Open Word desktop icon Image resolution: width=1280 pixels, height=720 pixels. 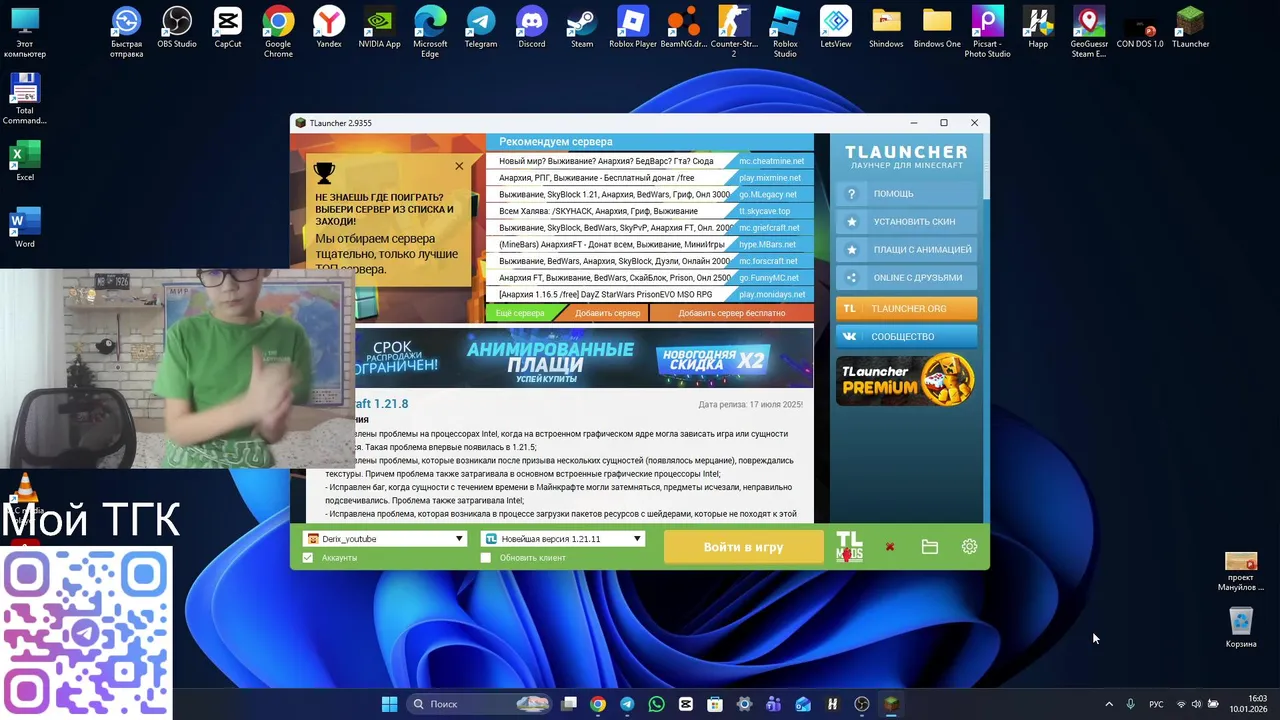(25, 228)
